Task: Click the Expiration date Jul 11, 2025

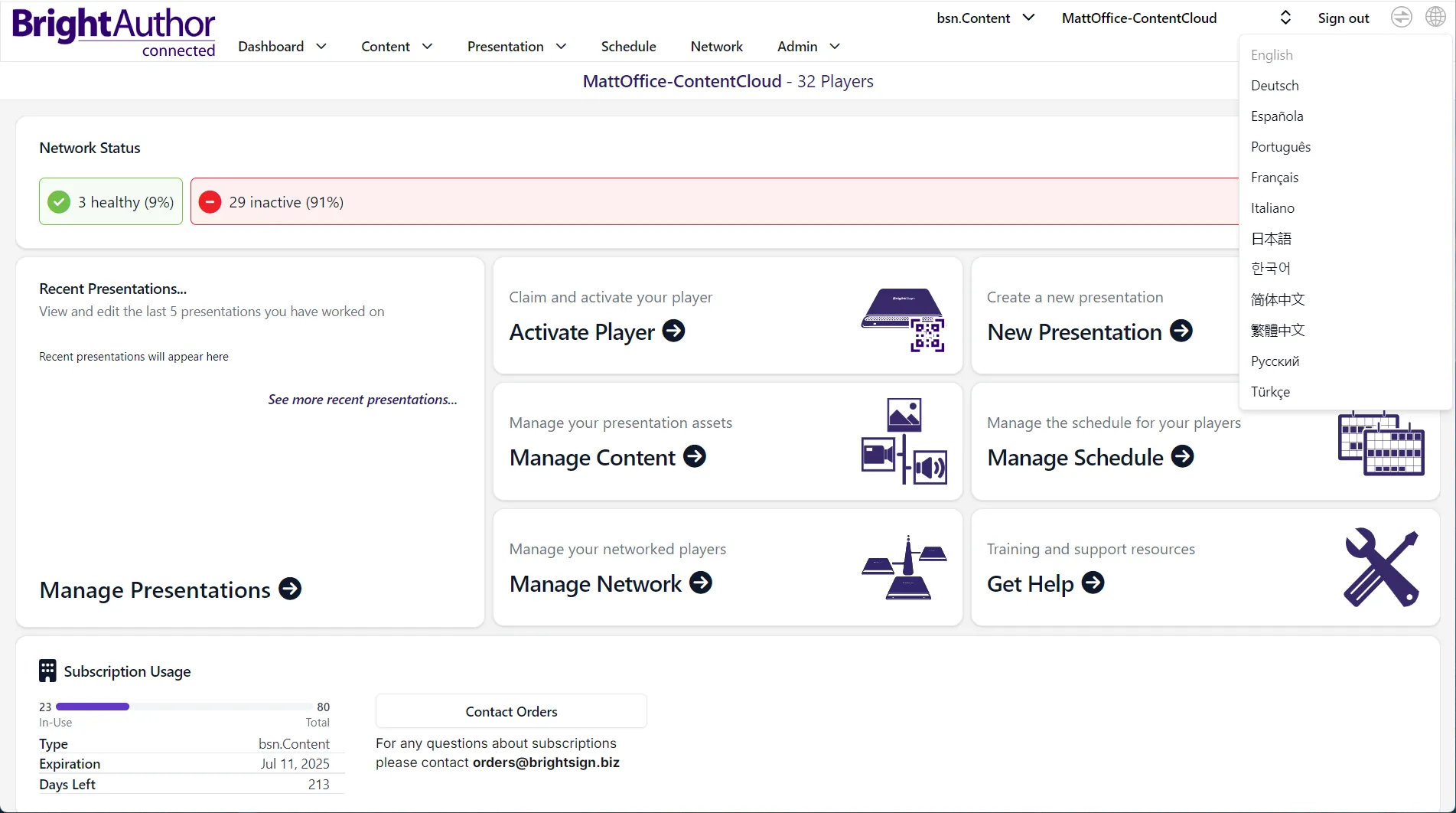Action: point(295,764)
